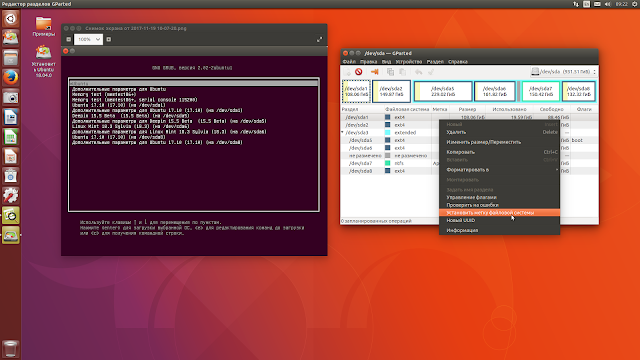Open the Справка menu in GParted

tap(458, 62)
